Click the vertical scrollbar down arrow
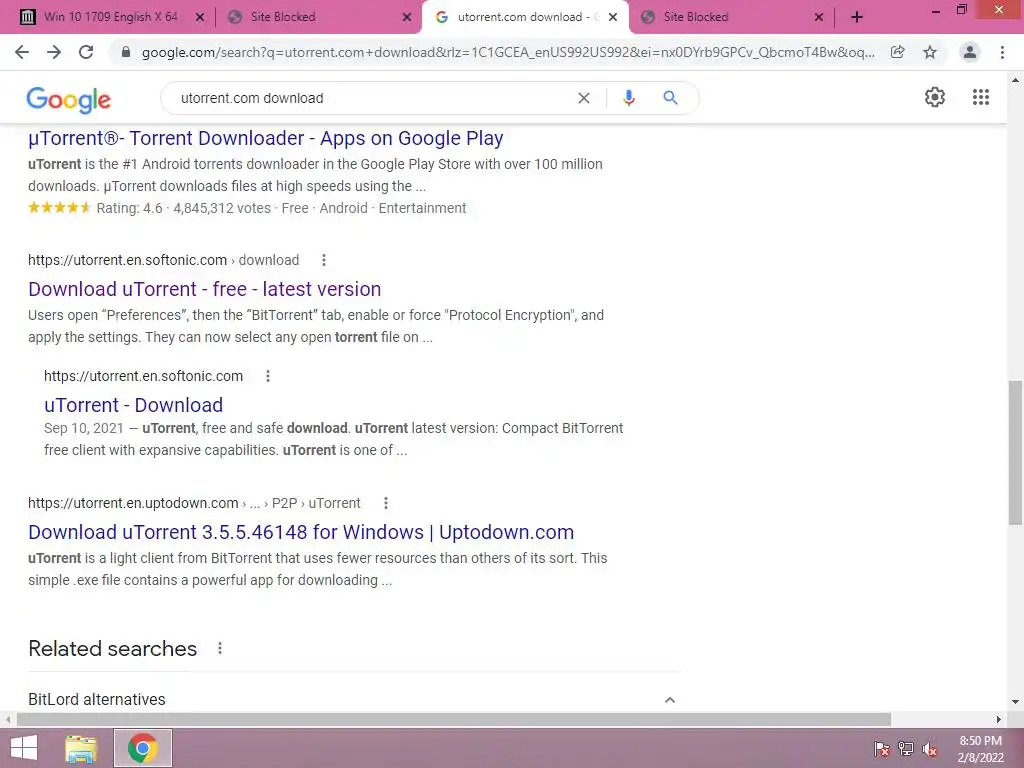Viewport: 1024px width, 768px height. [1015, 702]
